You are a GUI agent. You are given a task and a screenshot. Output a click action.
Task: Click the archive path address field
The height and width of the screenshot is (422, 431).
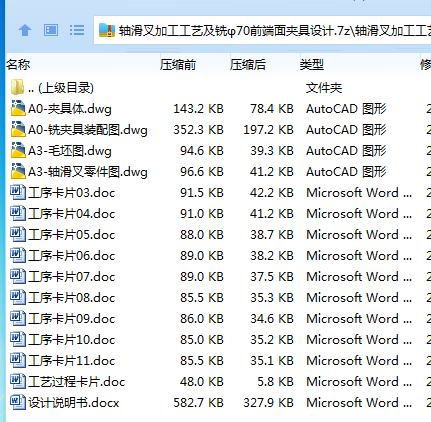262,30
